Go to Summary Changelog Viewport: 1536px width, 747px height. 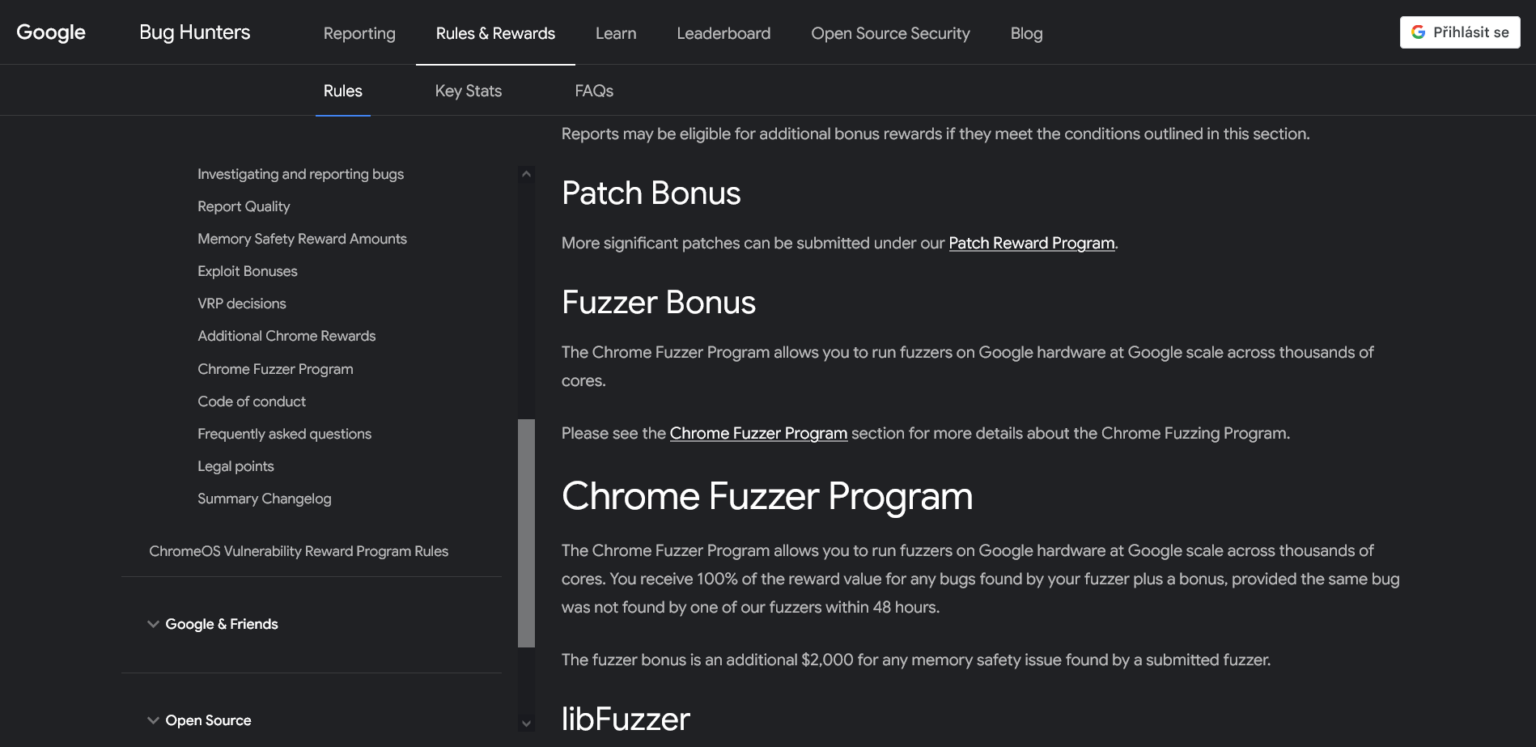(x=264, y=498)
